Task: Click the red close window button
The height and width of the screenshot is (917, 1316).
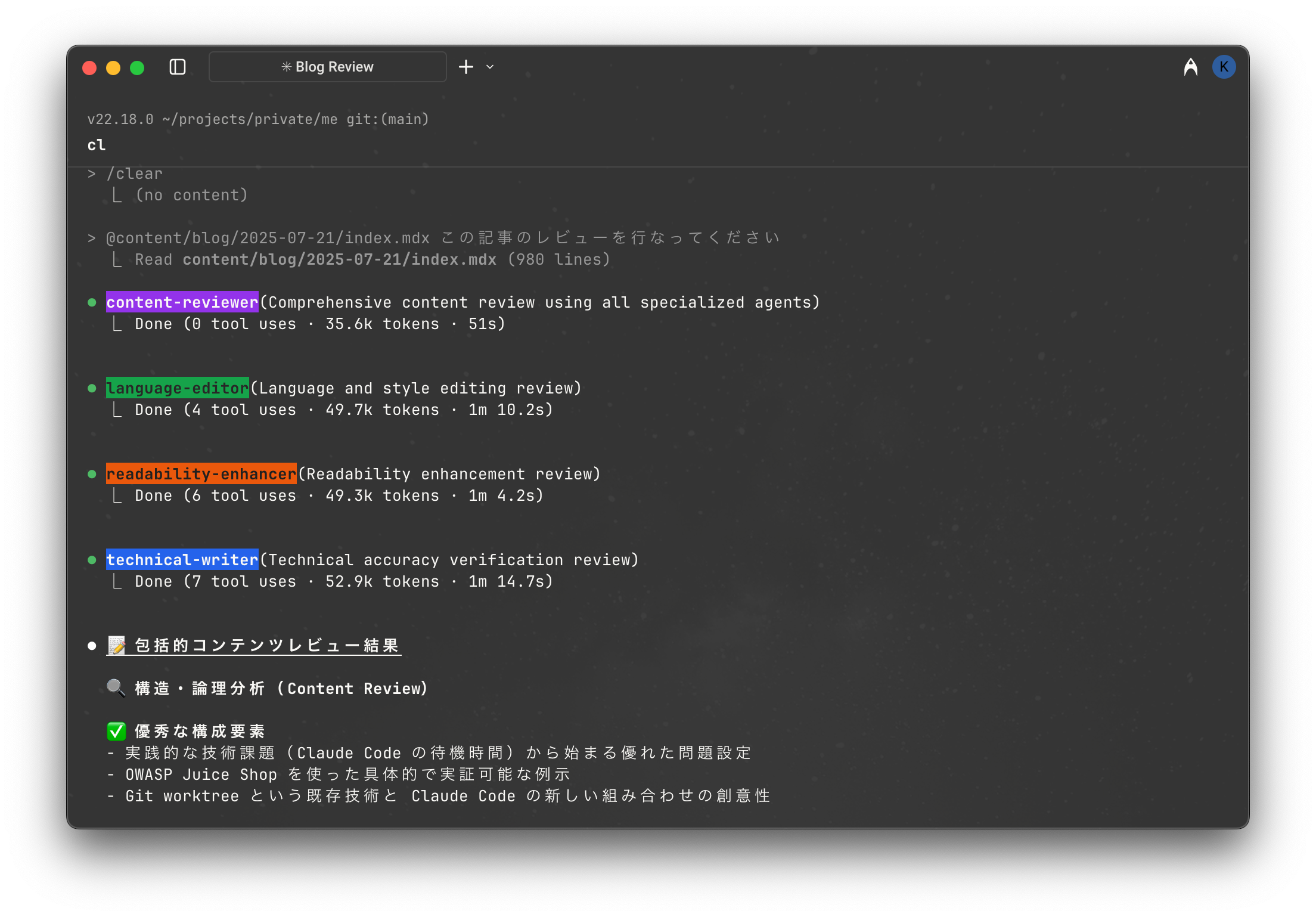Action: click(89, 68)
